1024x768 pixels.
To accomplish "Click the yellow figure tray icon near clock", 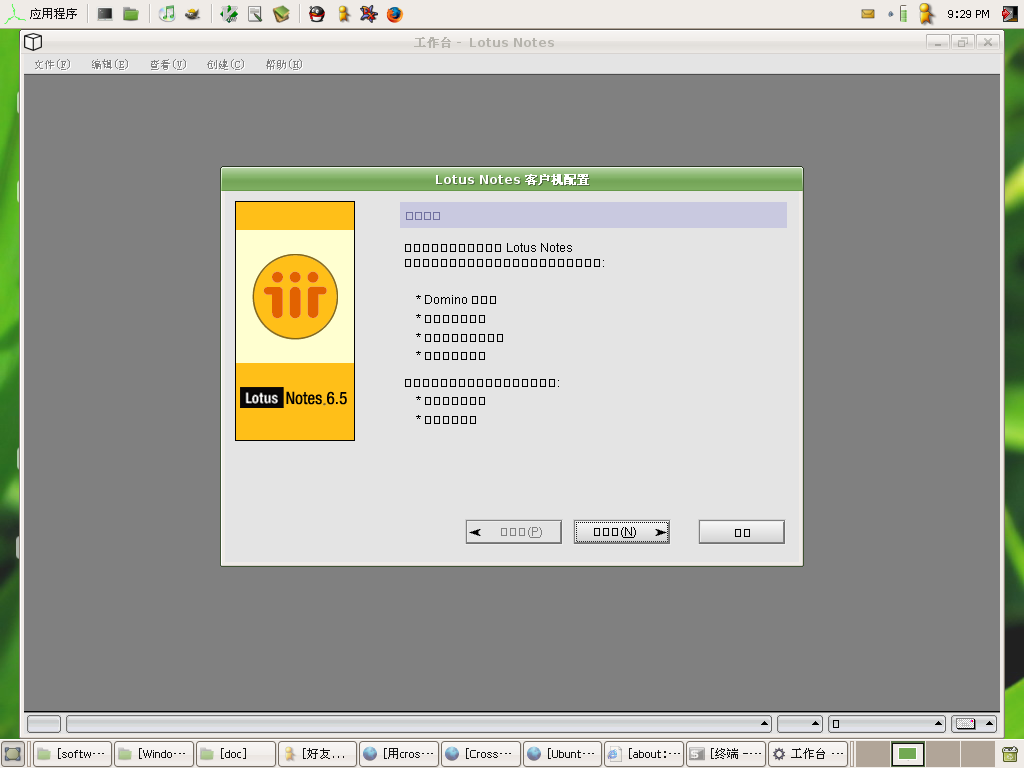I will pyautogui.click(x=926, y=14).
